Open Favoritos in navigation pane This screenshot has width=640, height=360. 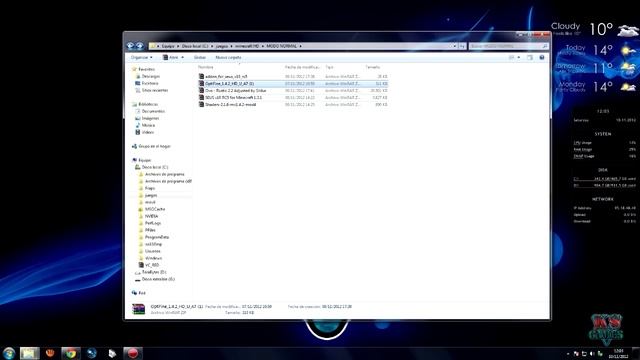147,69
